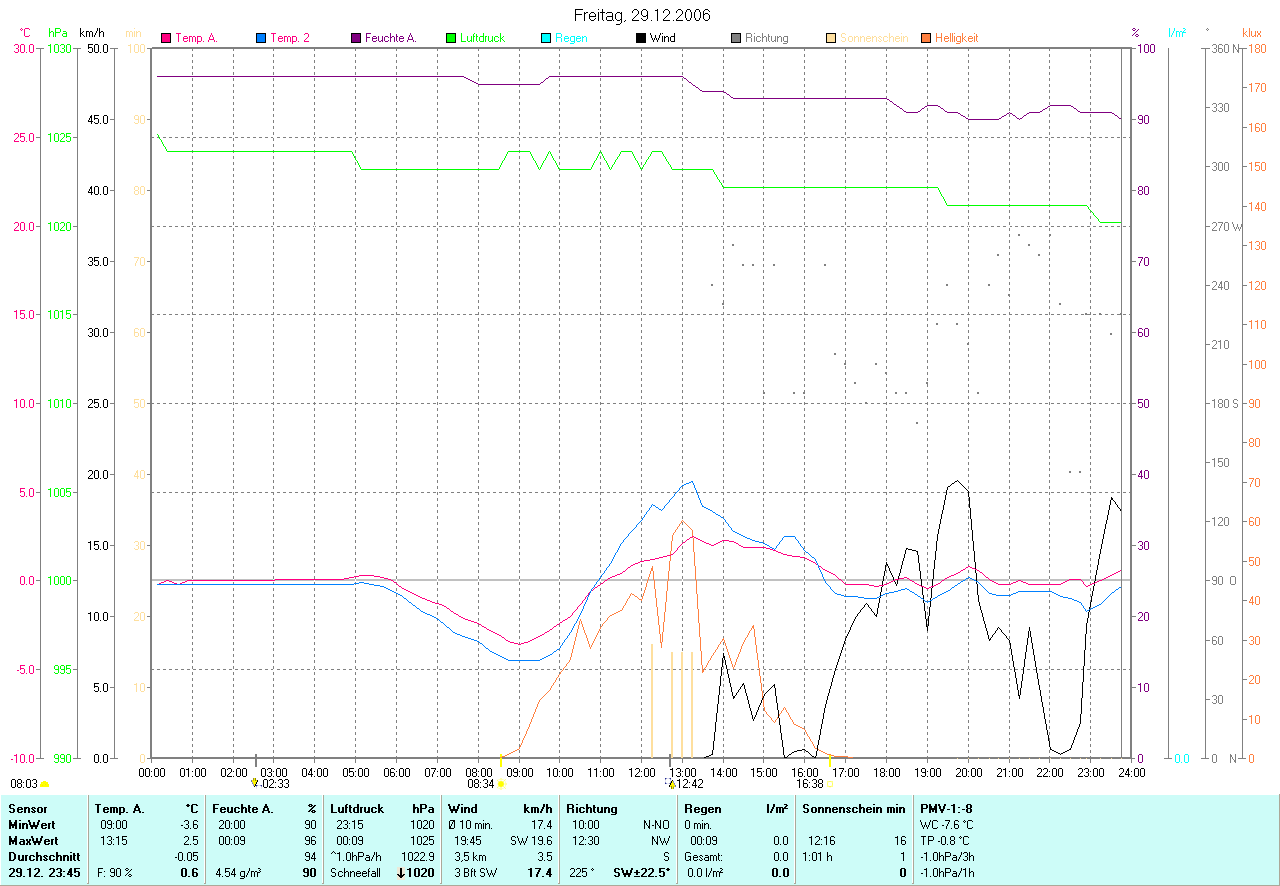
Task: Click the 3 Bft SW entry
Action: tap(476, 873)
